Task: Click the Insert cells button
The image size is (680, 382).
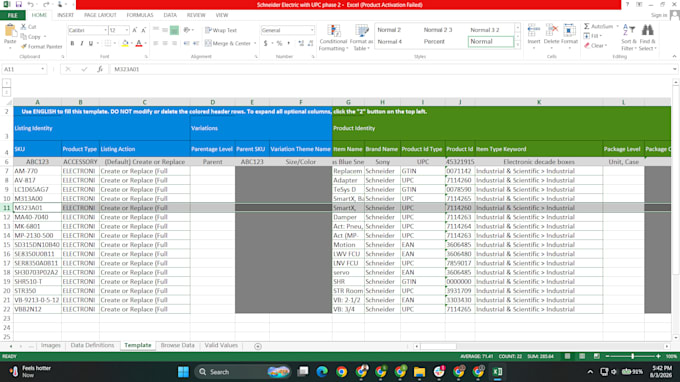Action: (534, 35)
